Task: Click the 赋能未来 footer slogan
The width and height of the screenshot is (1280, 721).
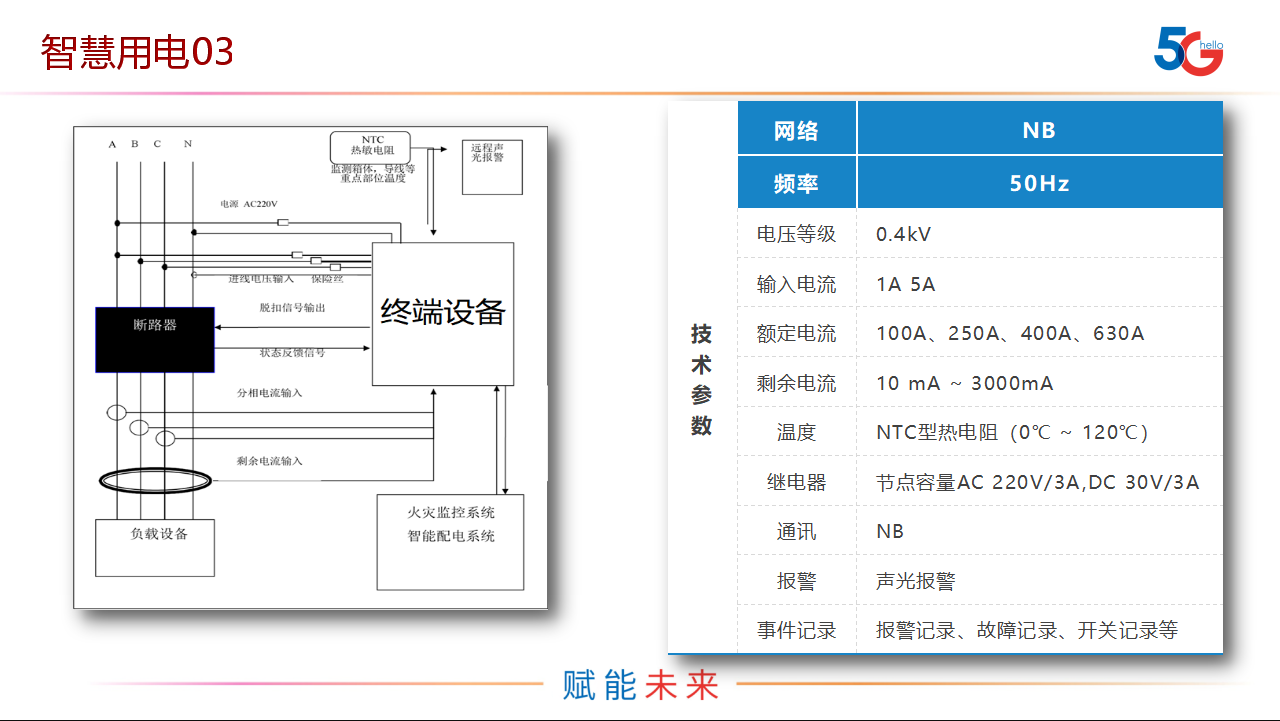Action: 640,685
